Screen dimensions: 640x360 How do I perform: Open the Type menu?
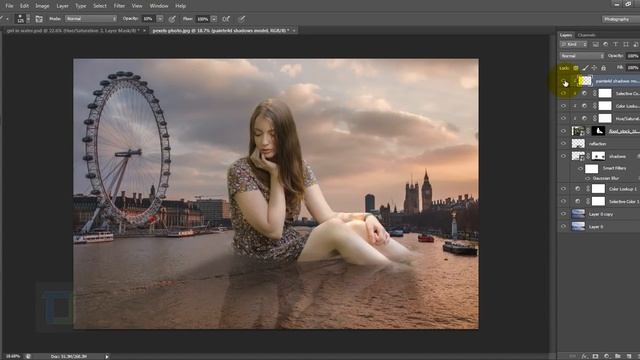point(81,6)
